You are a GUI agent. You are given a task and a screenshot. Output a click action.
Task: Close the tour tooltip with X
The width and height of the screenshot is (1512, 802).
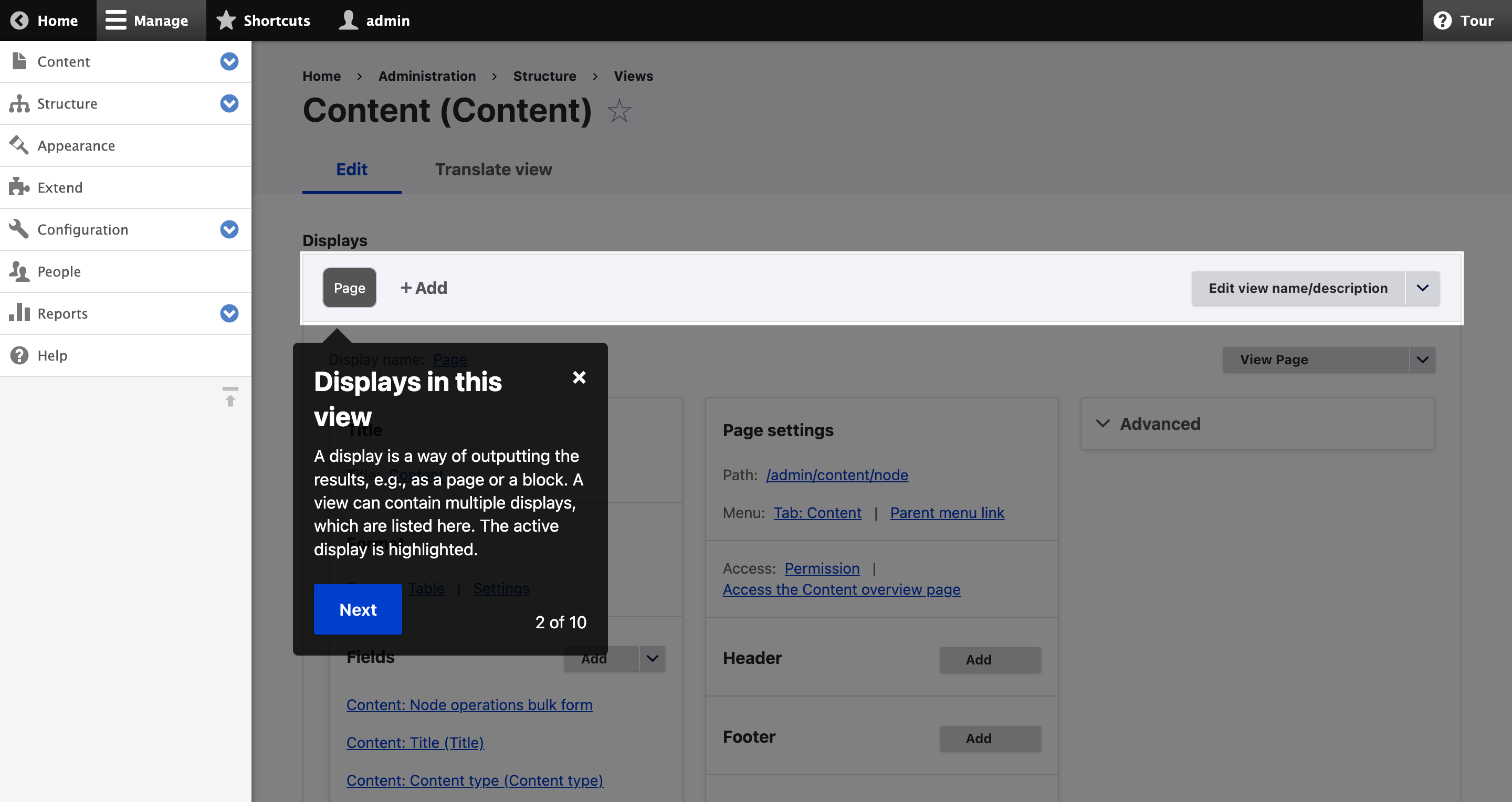[579, 377]
